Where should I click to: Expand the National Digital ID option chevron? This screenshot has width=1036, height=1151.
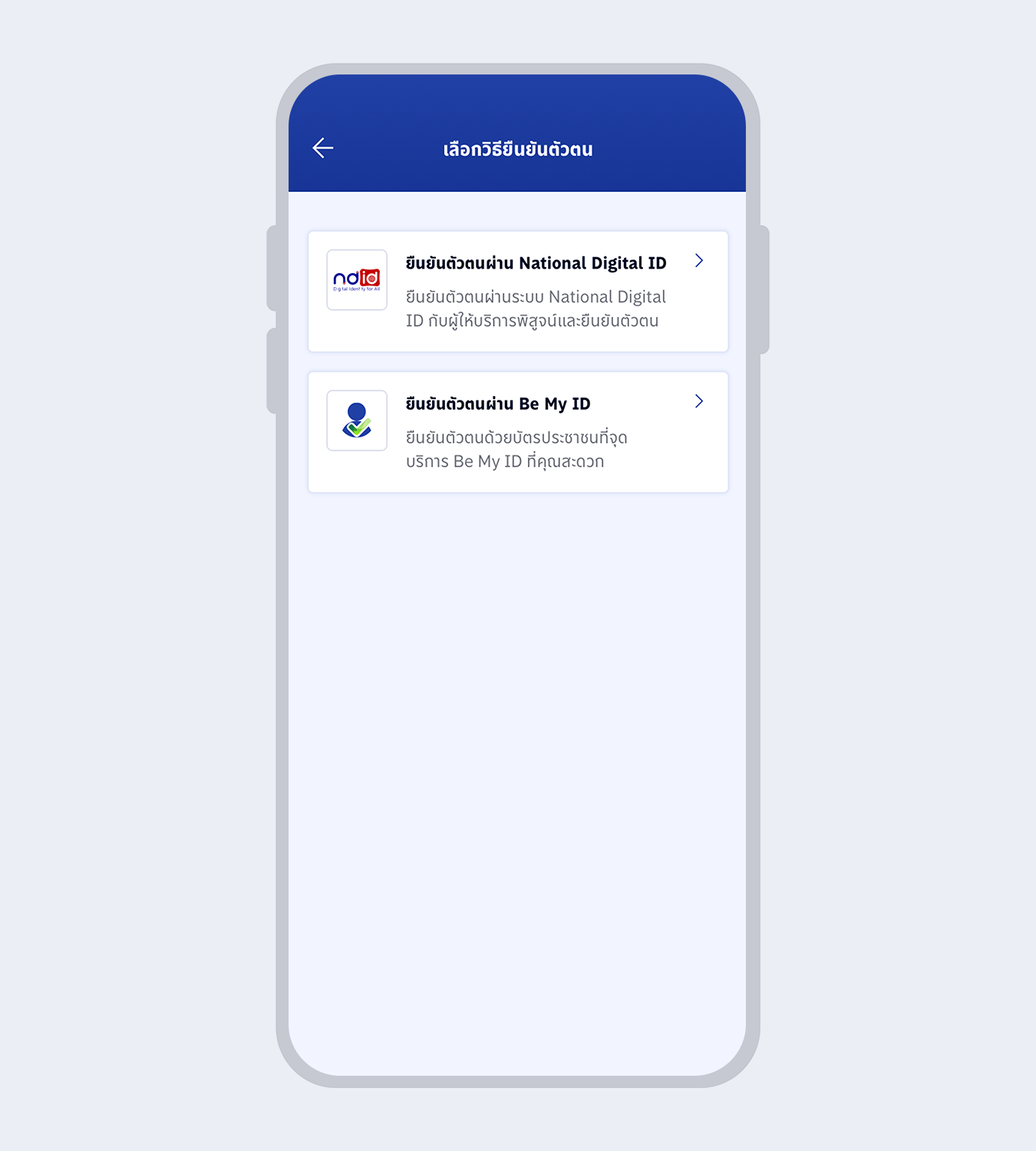coord(699,261)
